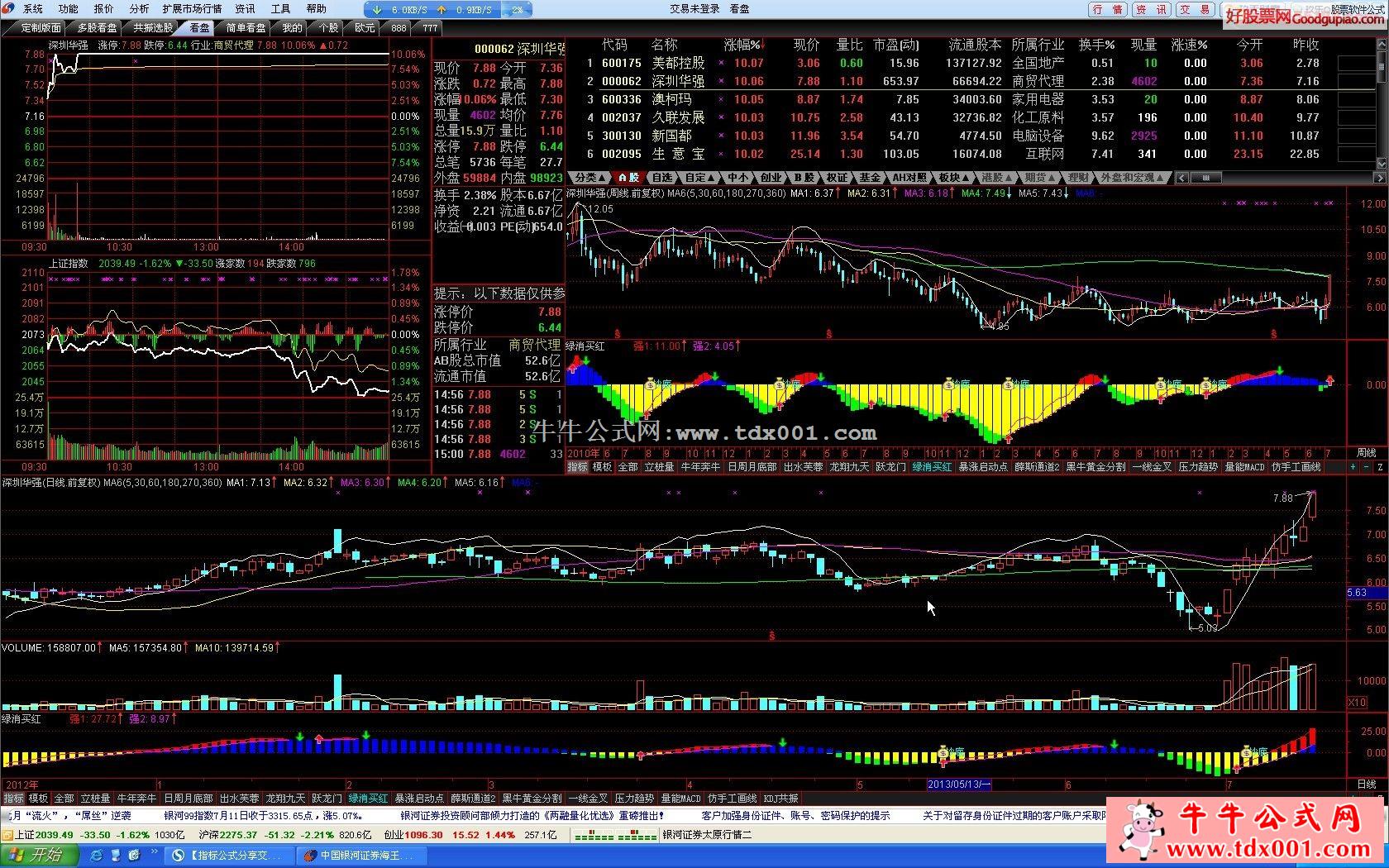
Task: Expand the 自定 dropdown tab
Action: pos(699,178)
